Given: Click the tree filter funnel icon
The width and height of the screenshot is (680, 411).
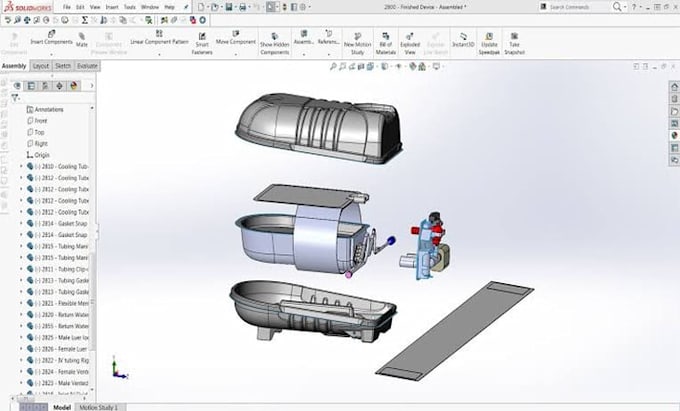Looking at the screenshot, I should [15, 98].
